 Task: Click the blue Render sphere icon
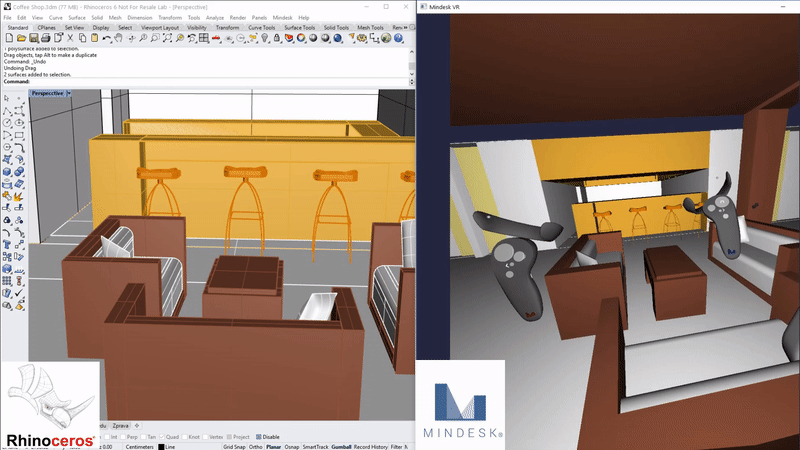(338, 38)
